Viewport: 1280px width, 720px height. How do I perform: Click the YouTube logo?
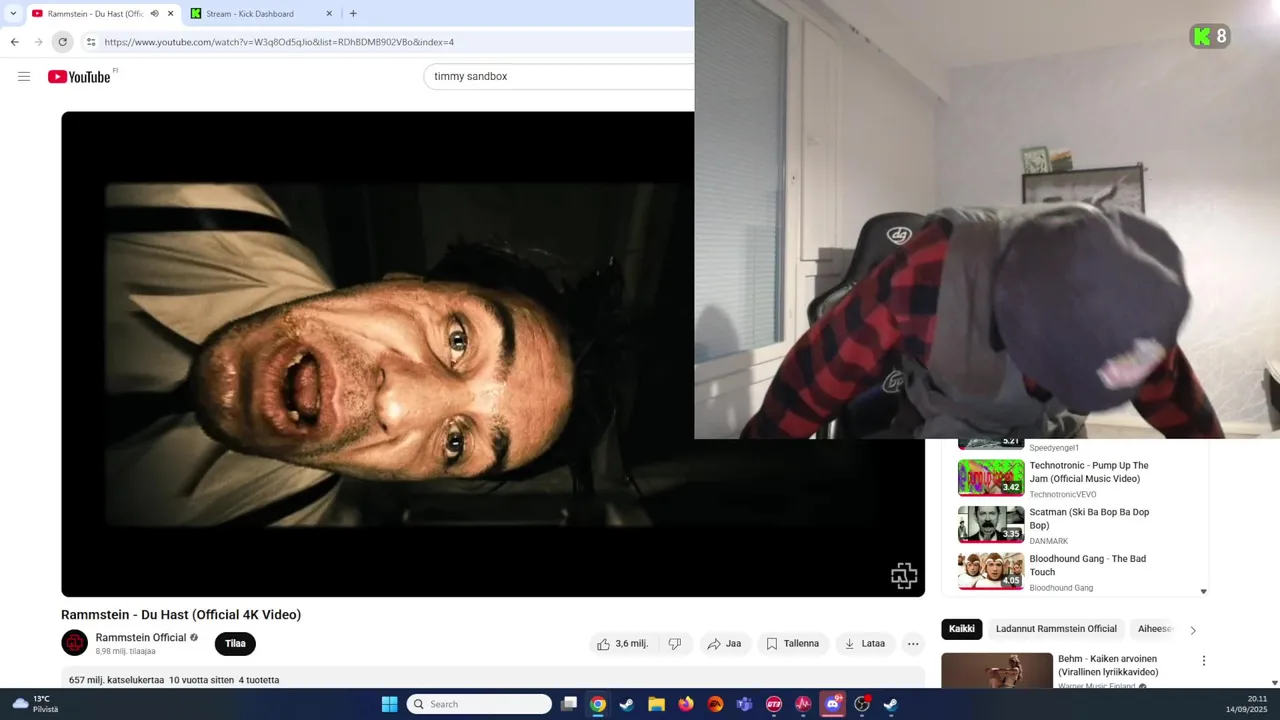(x=79, y=77)
